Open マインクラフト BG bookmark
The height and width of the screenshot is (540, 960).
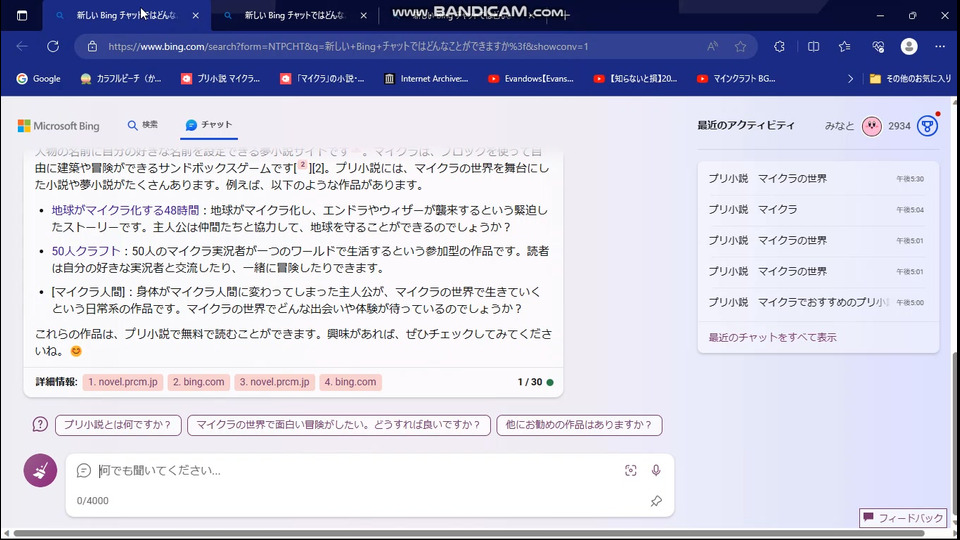(x=737, y=78)
